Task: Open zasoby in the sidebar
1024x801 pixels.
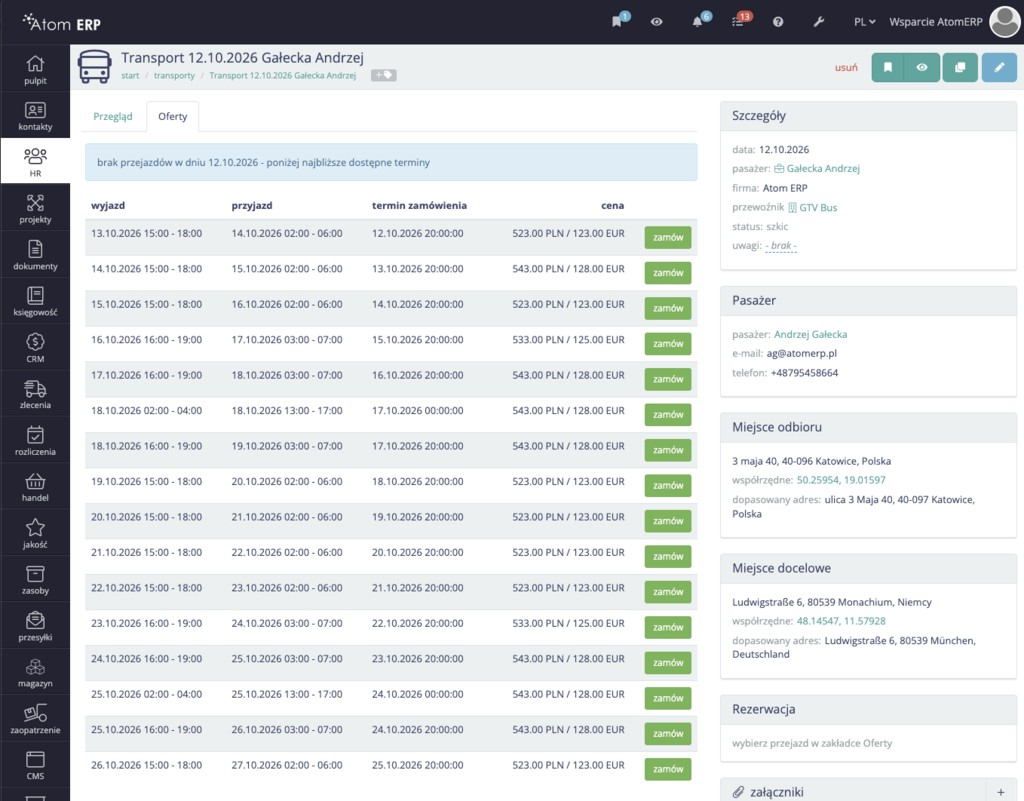Action: (x=35, y=579)
